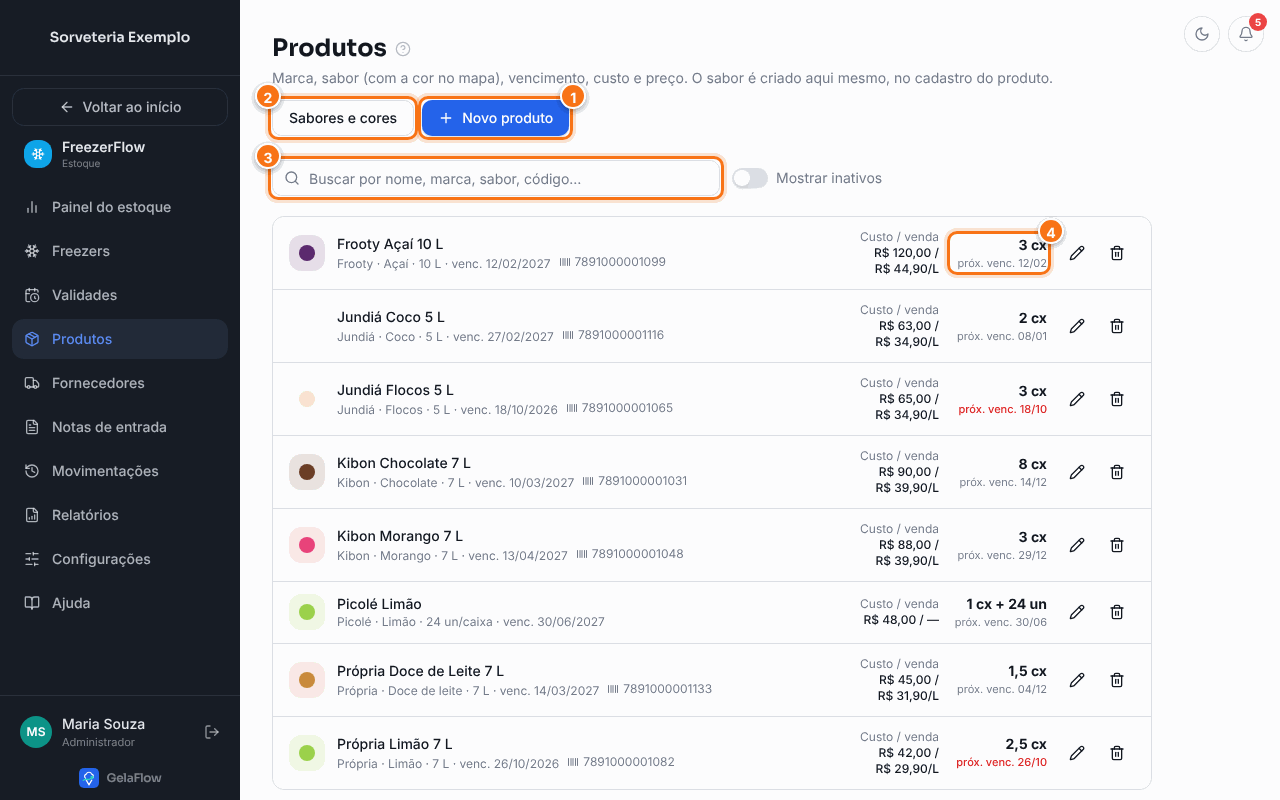Go to Movimentações
This screenshot has width=1280, height=800.
point(120,471)
